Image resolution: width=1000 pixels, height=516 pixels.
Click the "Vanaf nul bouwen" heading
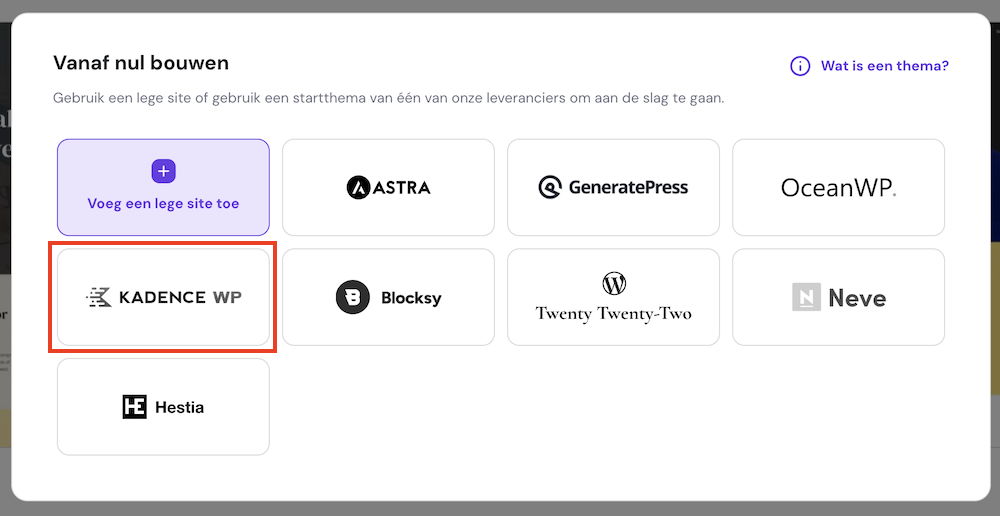[x=141, y=63]
